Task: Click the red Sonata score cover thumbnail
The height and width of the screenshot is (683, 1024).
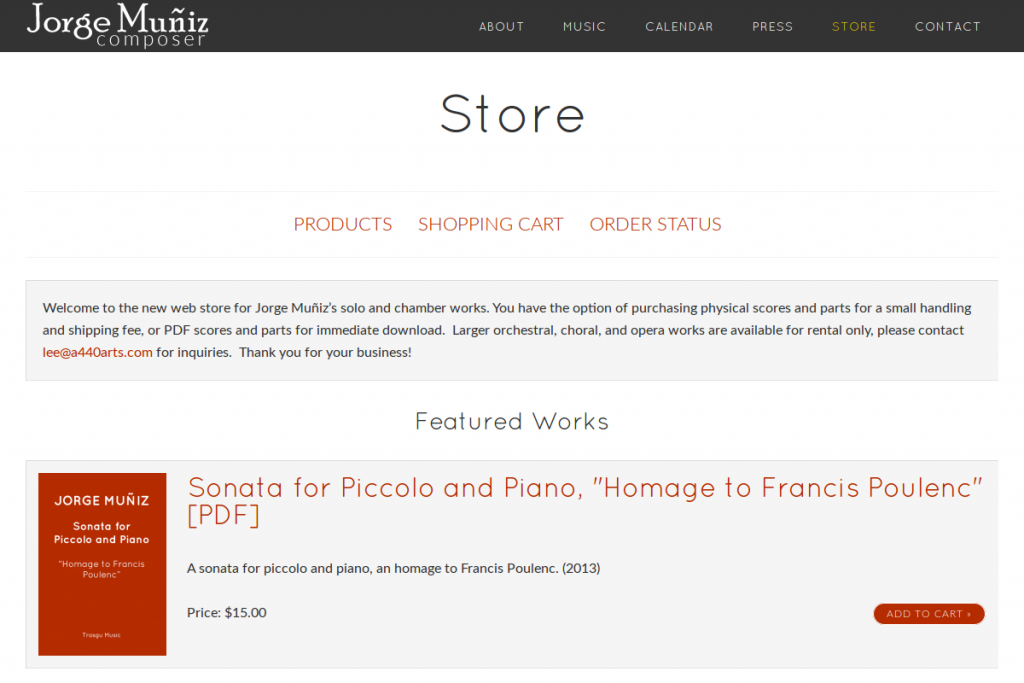Action: 102,564
